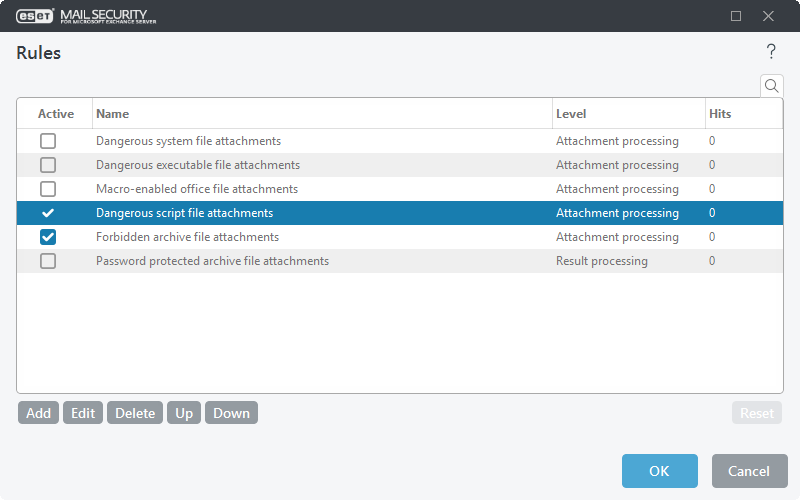This screenshot has width=800, height=500.
Task: Confirm changes with OK button
Action: (659, 471)
